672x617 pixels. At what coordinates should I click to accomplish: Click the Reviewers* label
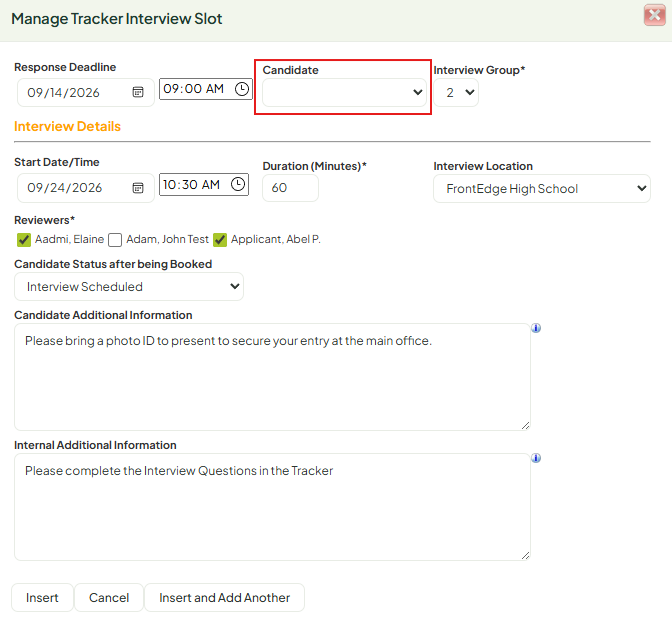tap(45, 220)
